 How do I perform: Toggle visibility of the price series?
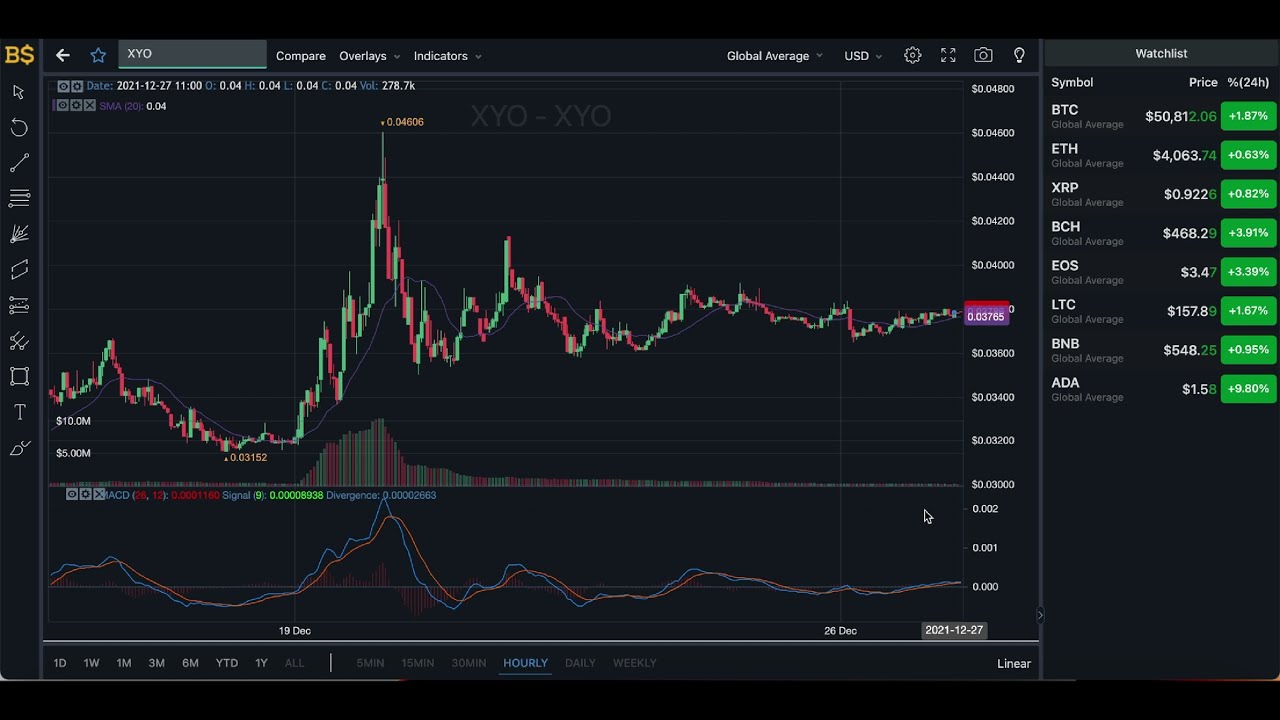point(64,86)
